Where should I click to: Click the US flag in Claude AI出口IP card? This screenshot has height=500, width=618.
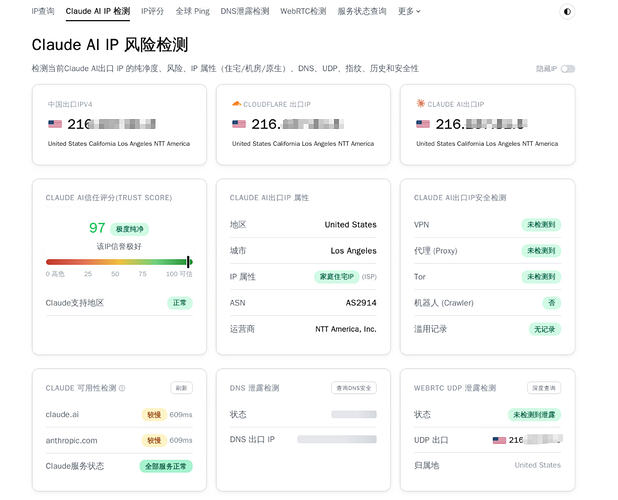(423, 124)
